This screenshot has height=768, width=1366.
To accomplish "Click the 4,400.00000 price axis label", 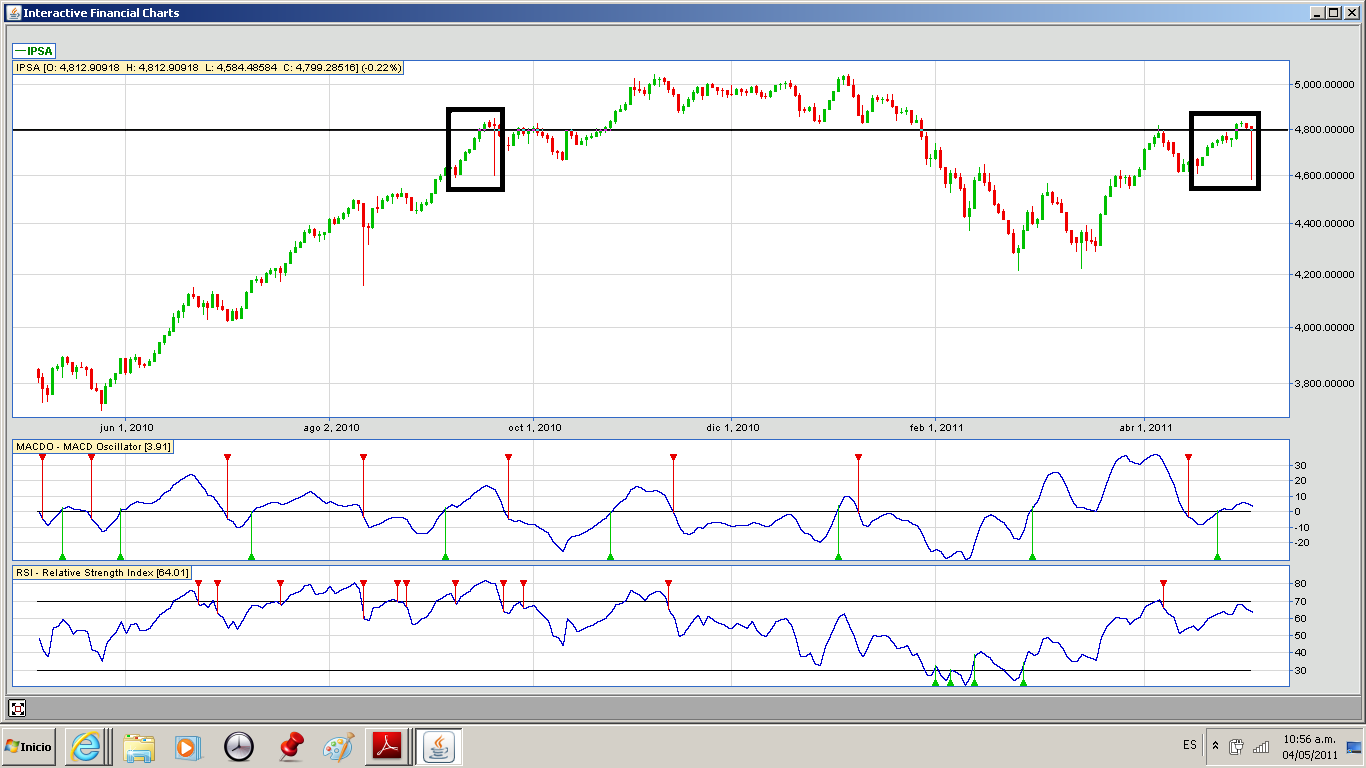I will tap(1325, 225).
